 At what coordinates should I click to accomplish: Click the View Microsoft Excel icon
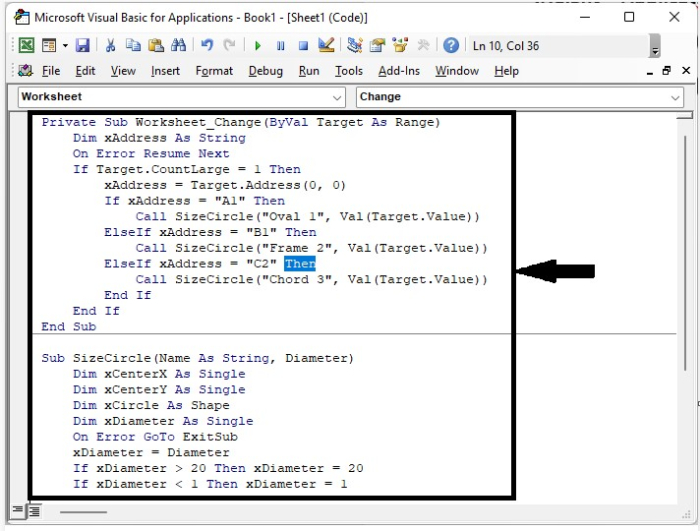click(26, 46)
